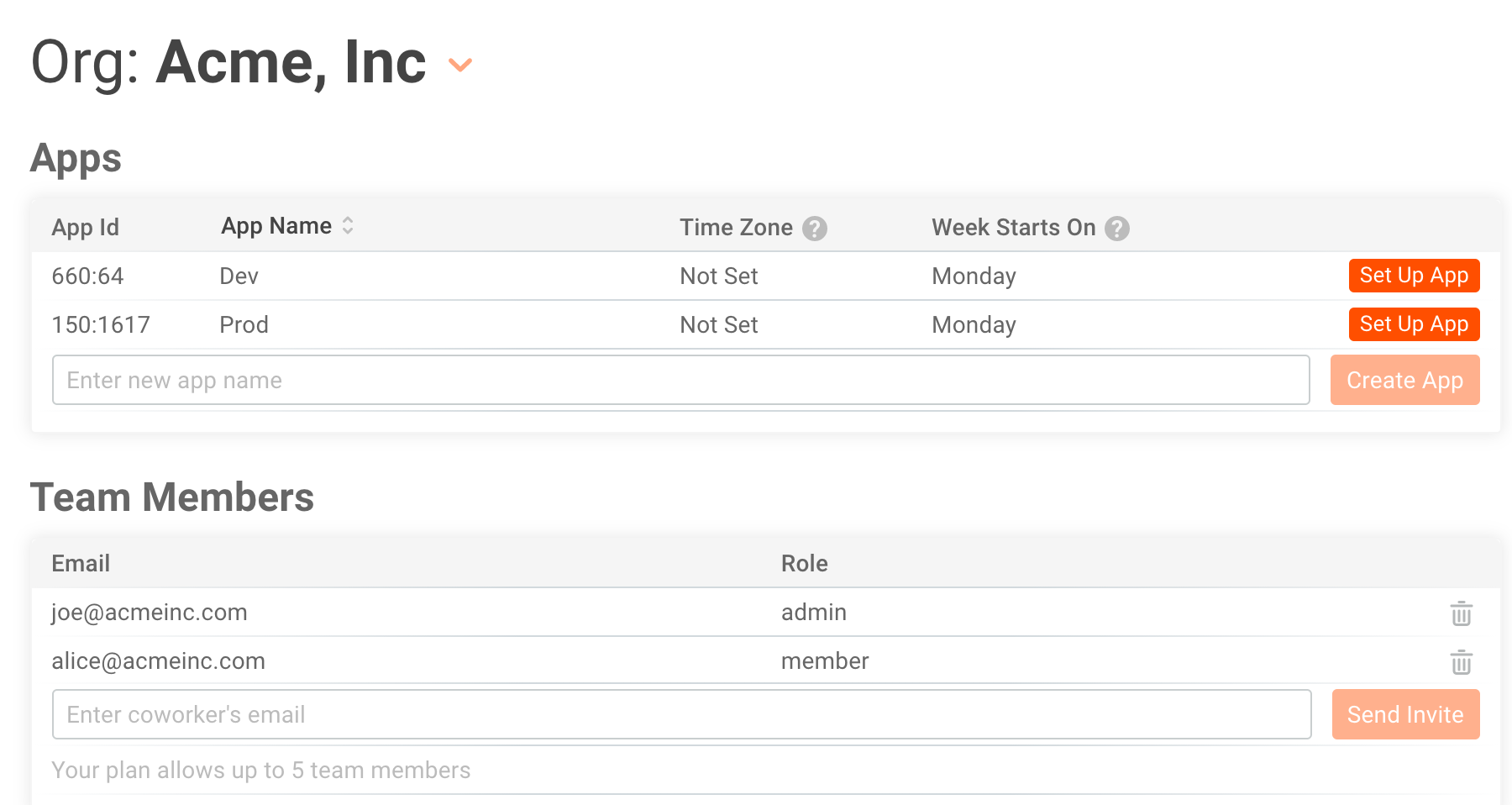Open the Acme, Inc organization dropdown
1512x805 pixels.
[x=460, y=65]
